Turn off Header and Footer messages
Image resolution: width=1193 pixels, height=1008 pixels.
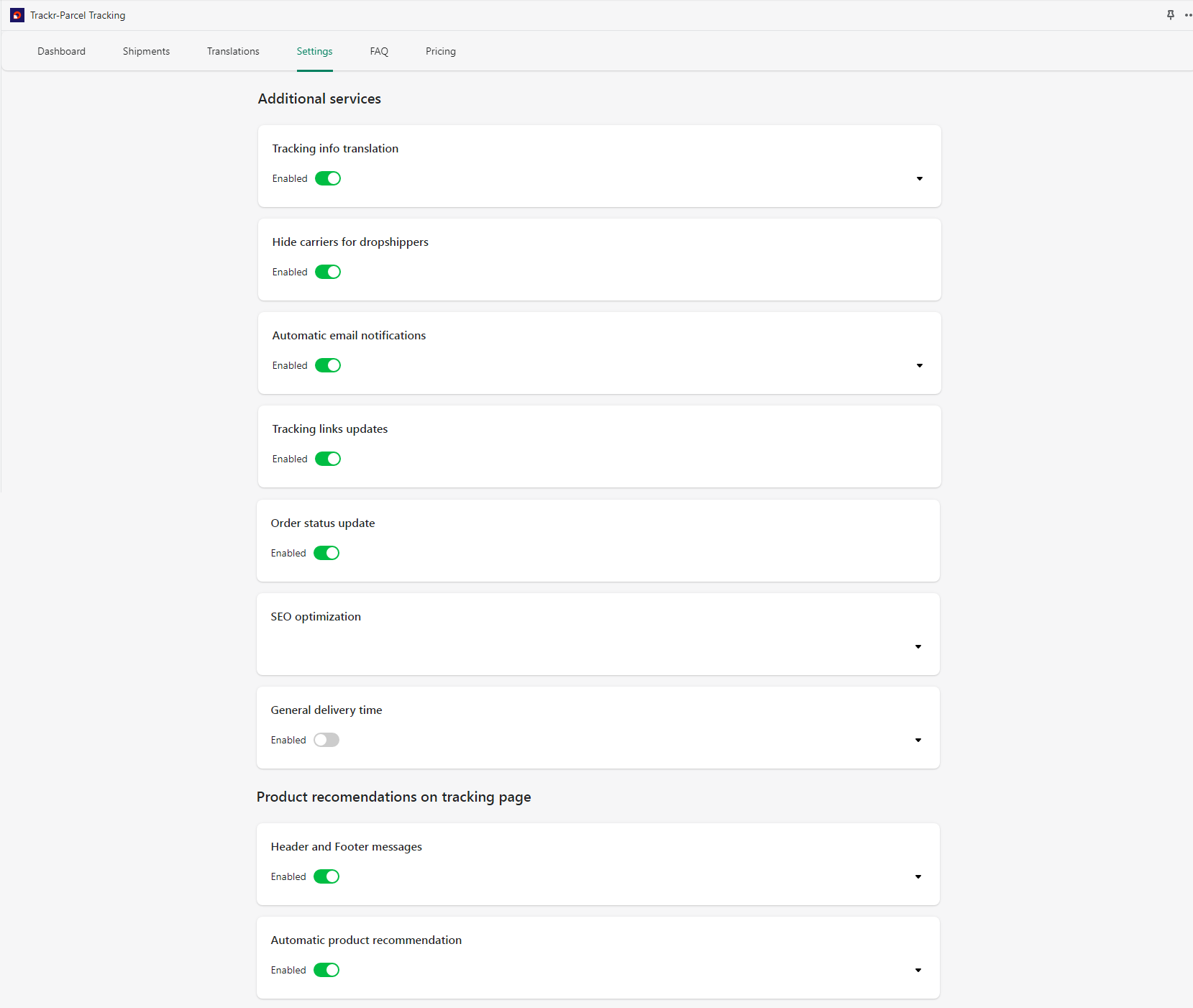tap(326, 876)
